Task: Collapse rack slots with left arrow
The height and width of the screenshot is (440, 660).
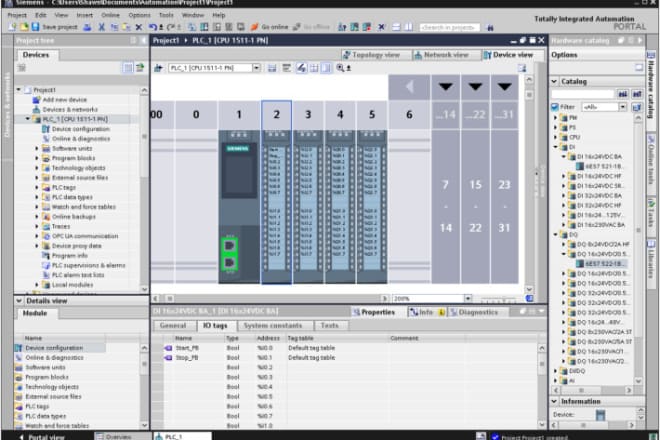Action: [409, 87]
